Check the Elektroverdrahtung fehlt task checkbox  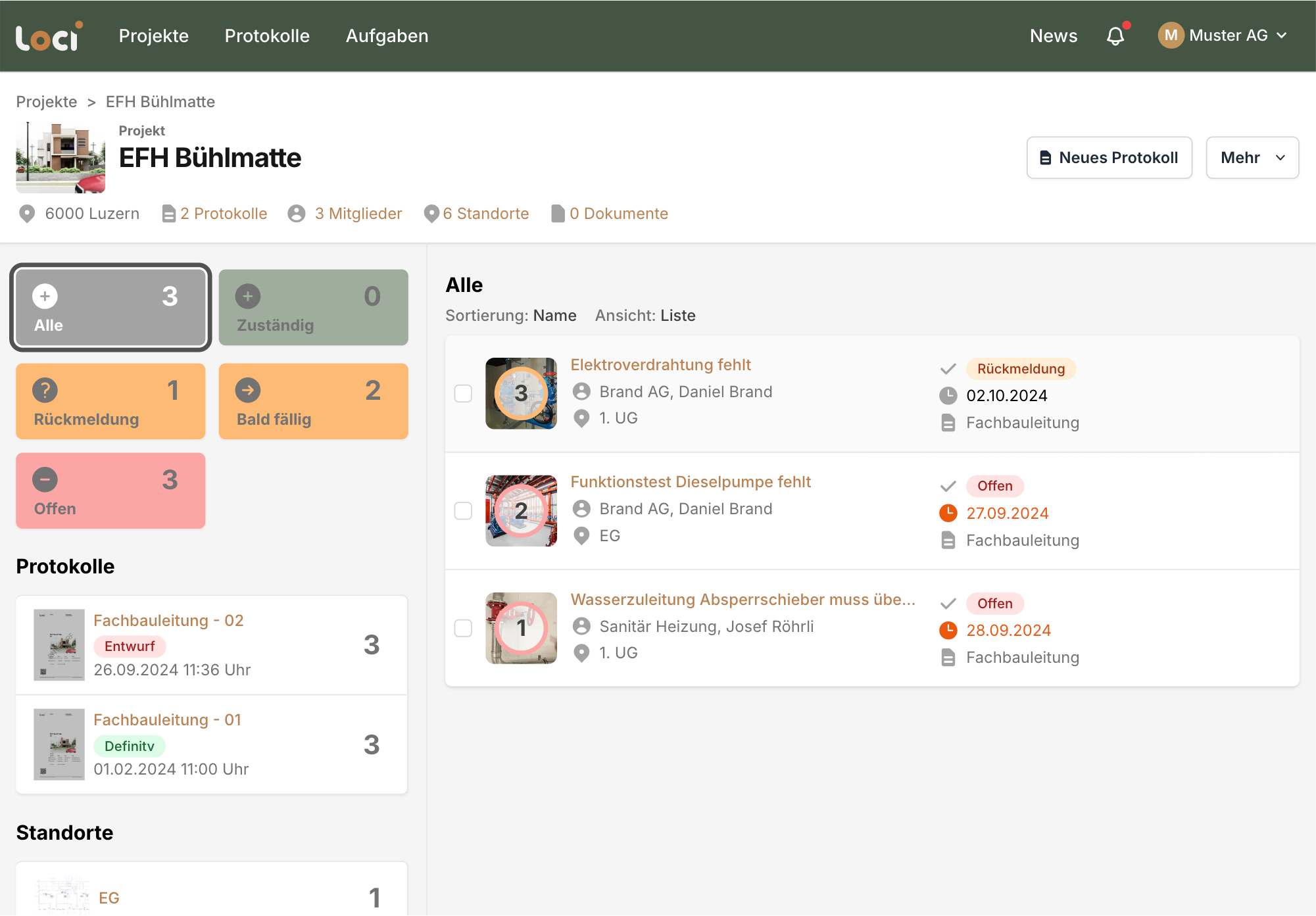pyautogui.click(x=463, y=393)
